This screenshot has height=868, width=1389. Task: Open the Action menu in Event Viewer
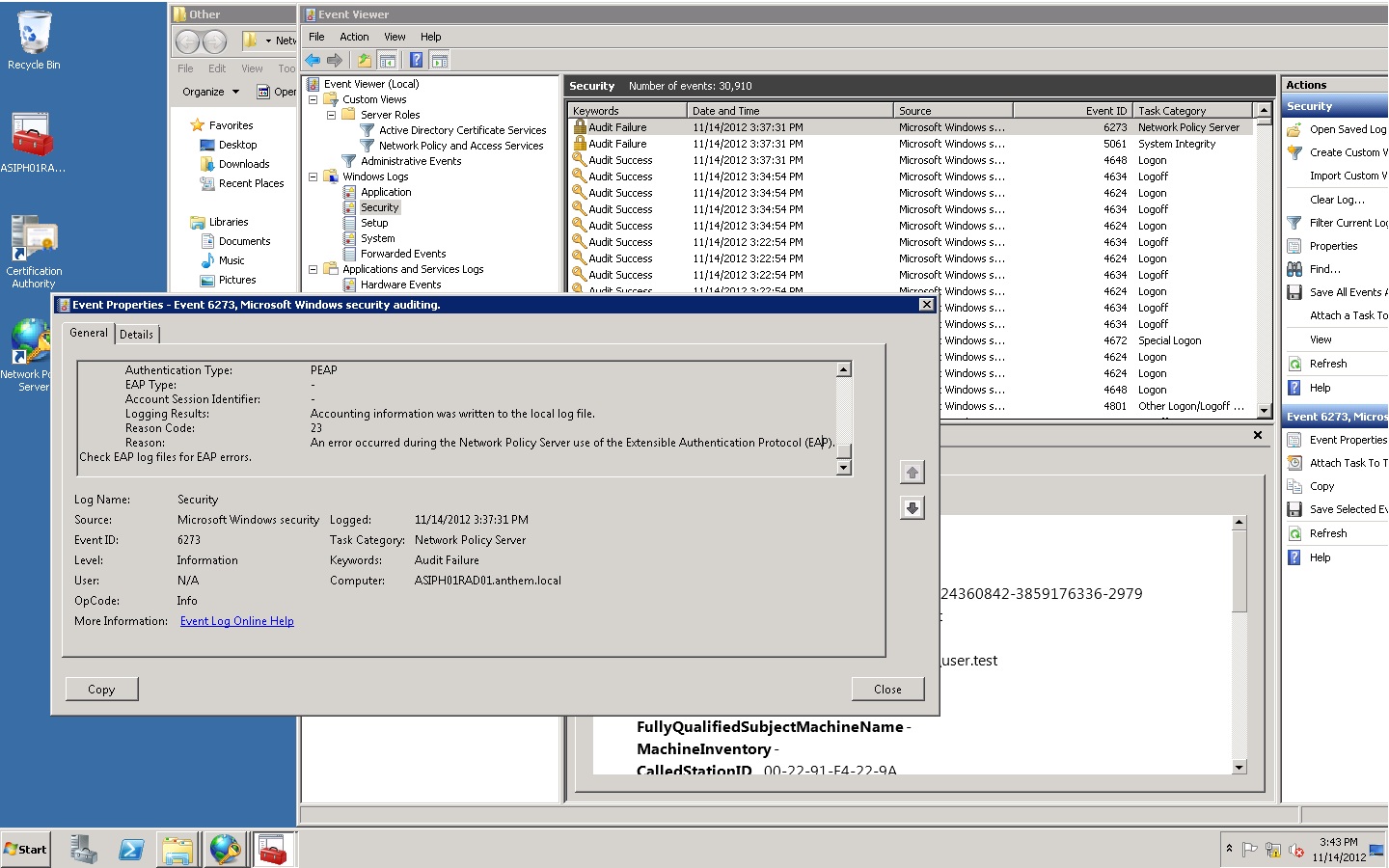click(x=354, y=37)
